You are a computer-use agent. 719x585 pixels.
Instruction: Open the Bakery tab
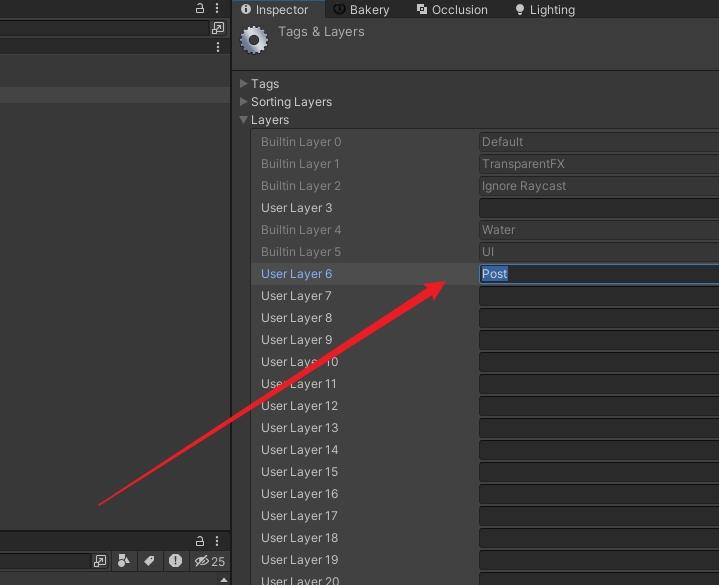pyautogui.click(x=360, y=10)
